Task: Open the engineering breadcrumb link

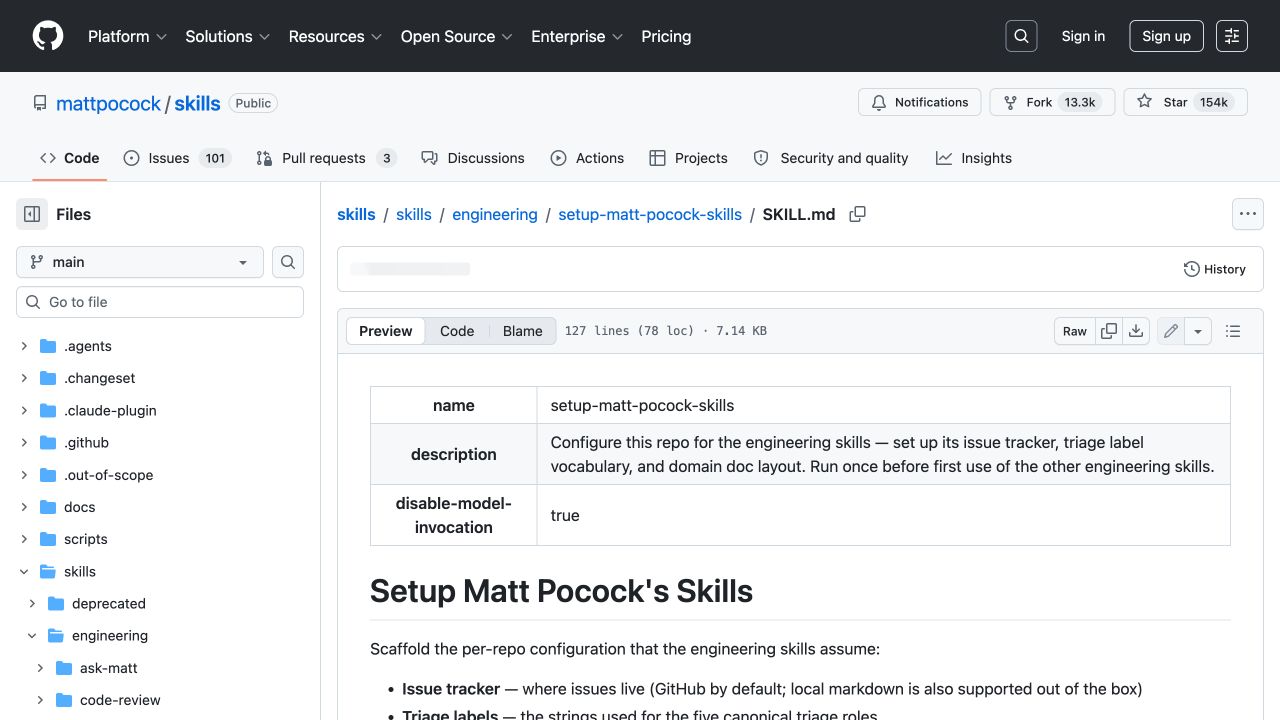Action: (x=495, y=214)
